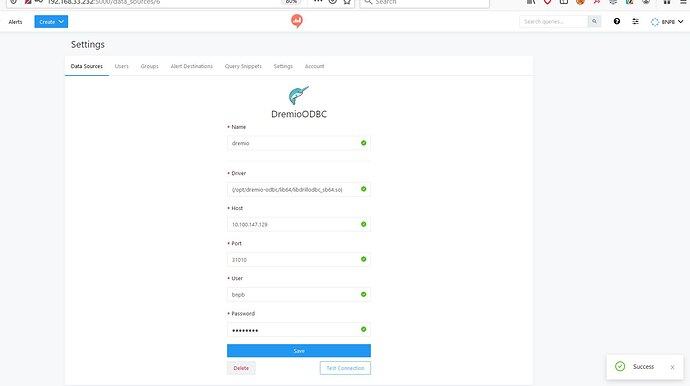Click the green check icon in Port field

pos(363,259)
